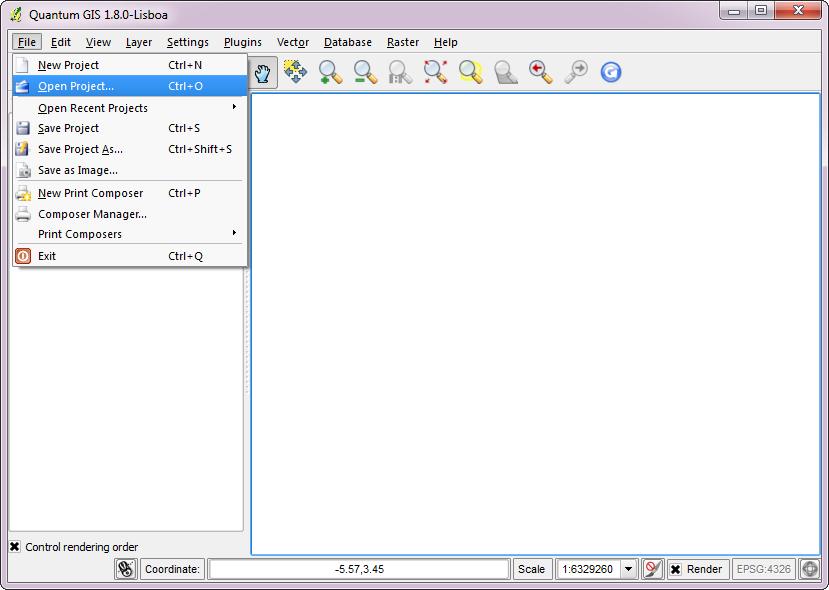Viewport: 829px width, 590px height.
Task: Click the Save Project floppy disk icon
Action: coord(23,128)
